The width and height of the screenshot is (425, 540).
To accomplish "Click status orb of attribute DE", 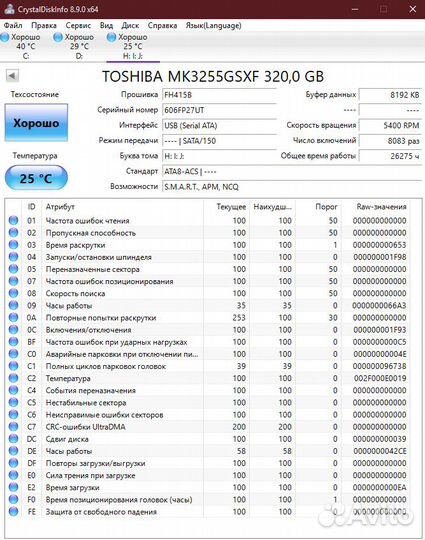I will click(x=13, y=451).
